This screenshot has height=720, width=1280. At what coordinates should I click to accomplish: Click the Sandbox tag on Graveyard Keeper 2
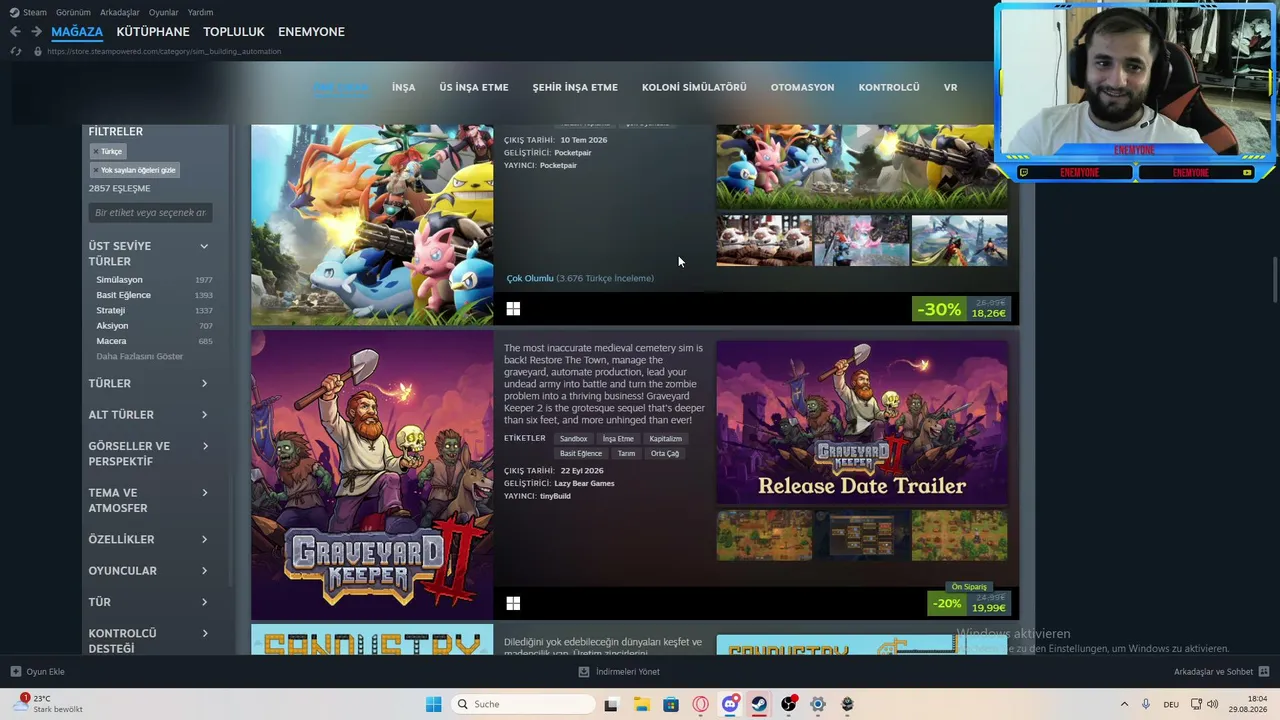(x=574, y=439)
